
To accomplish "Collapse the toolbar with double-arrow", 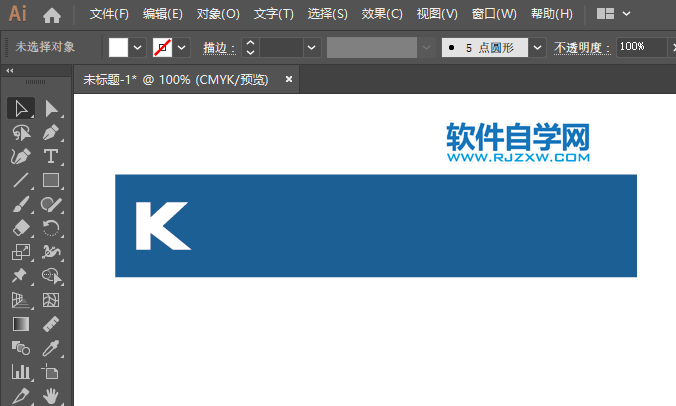I will [9, 70].
